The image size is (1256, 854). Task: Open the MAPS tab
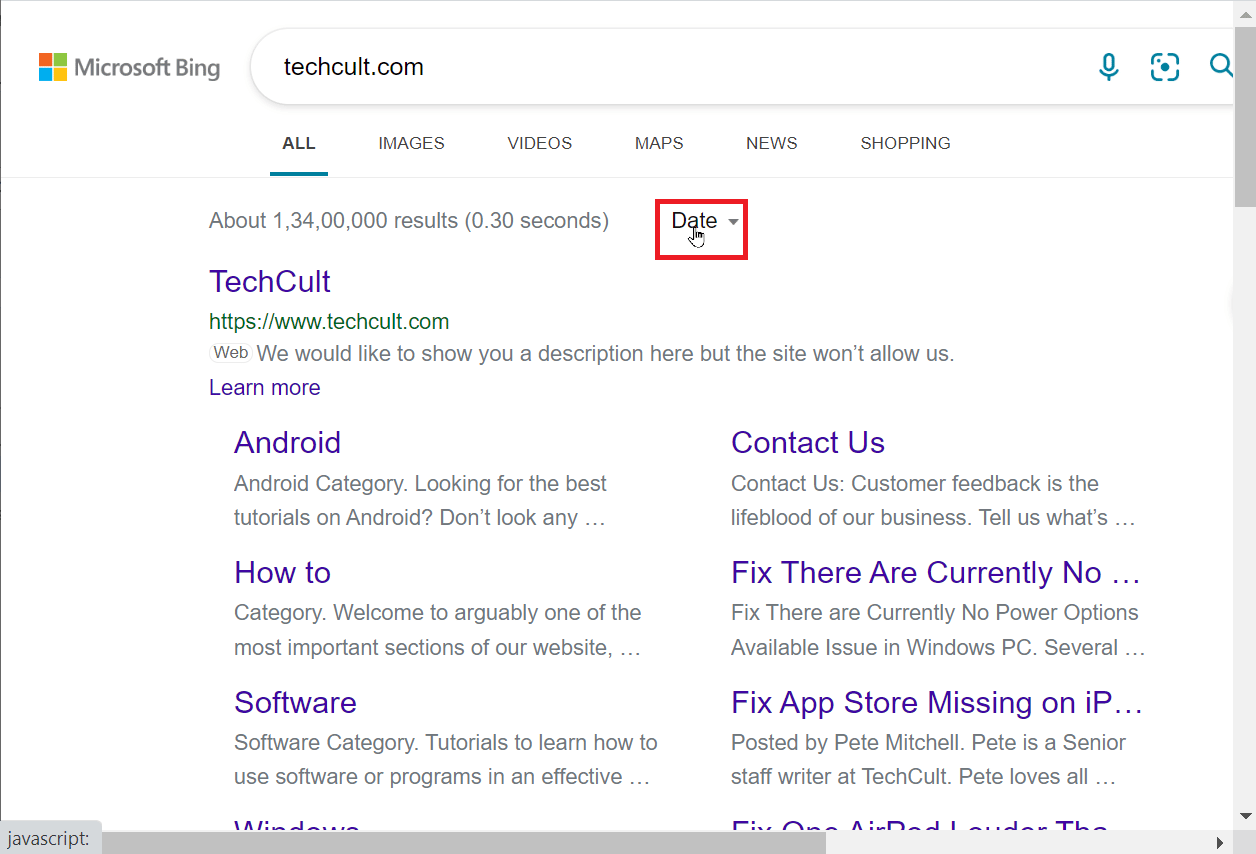tap(659, 143)
